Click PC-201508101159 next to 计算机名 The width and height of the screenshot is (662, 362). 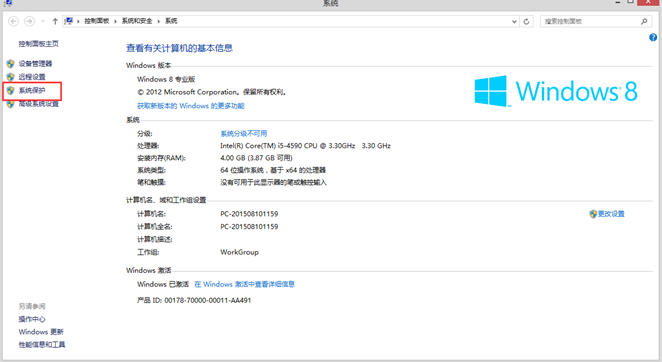pos(249,214)
